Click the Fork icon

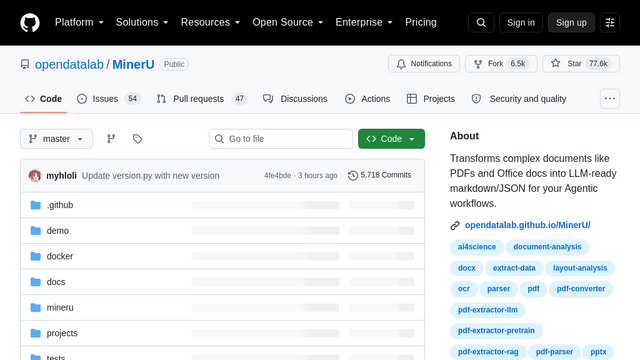(x=478, y=64)
